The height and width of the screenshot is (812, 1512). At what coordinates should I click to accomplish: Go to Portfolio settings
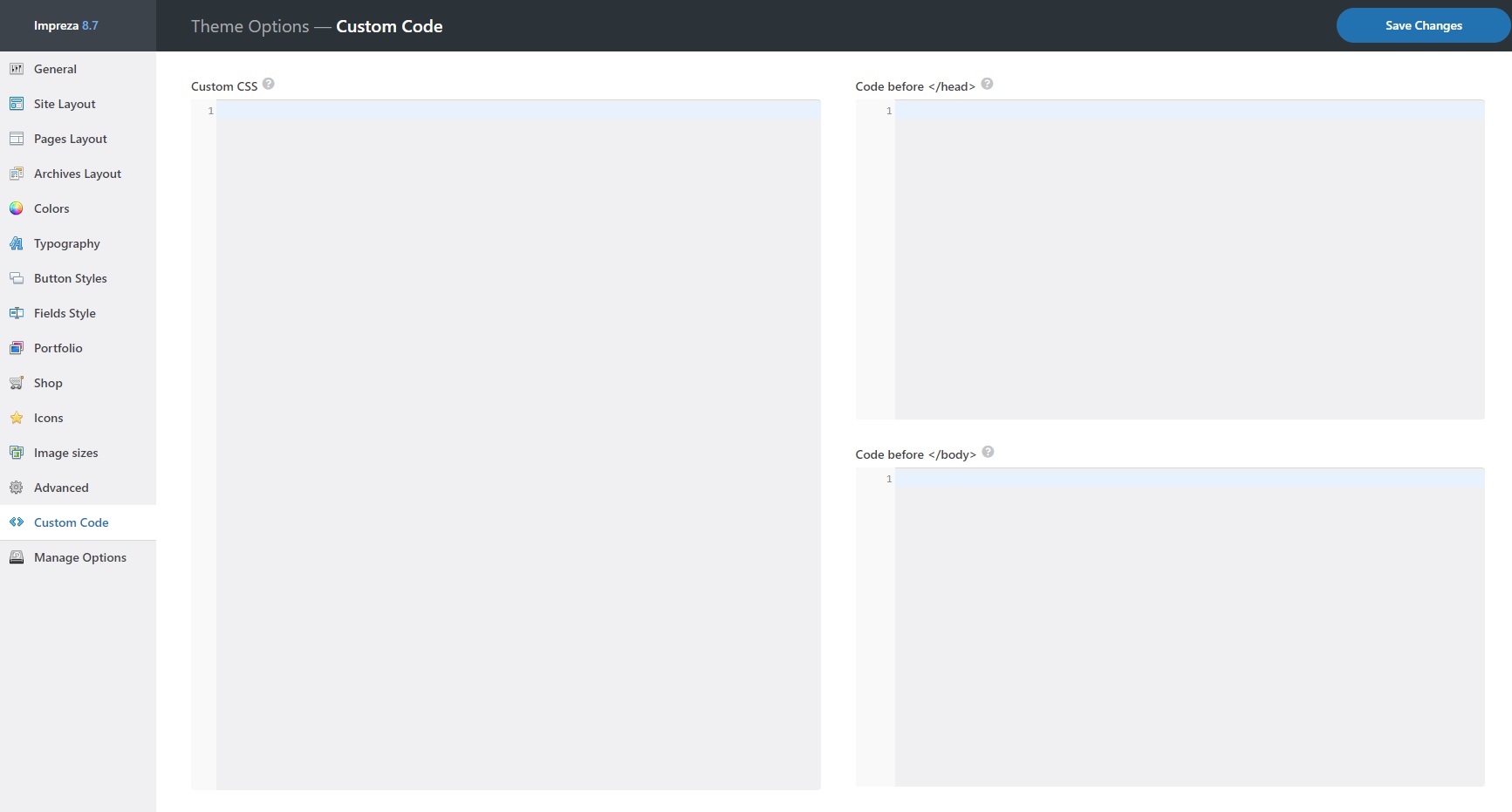pos(78,348)
